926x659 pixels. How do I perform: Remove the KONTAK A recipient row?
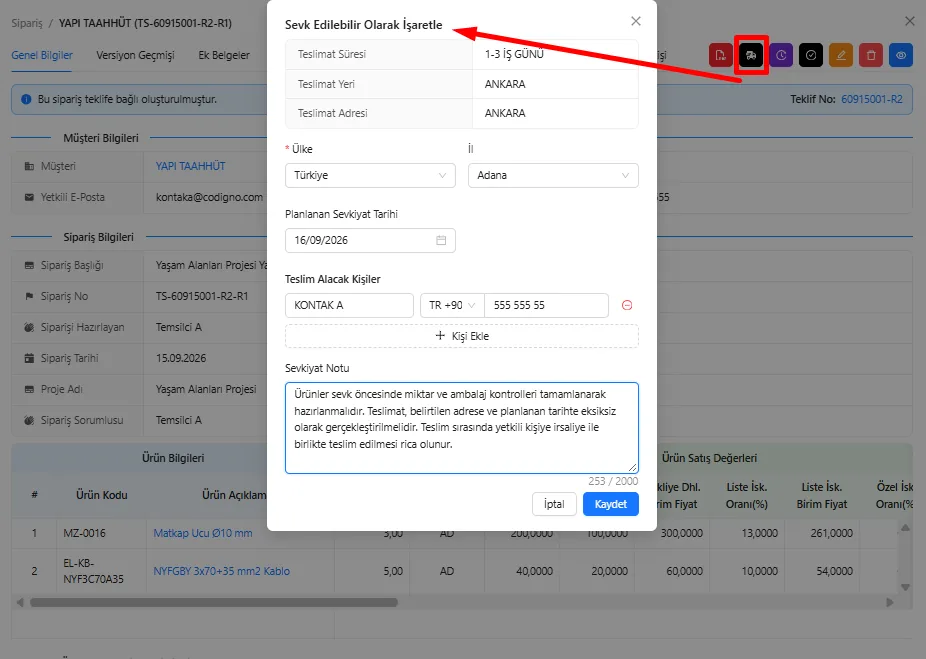[627, 305]
